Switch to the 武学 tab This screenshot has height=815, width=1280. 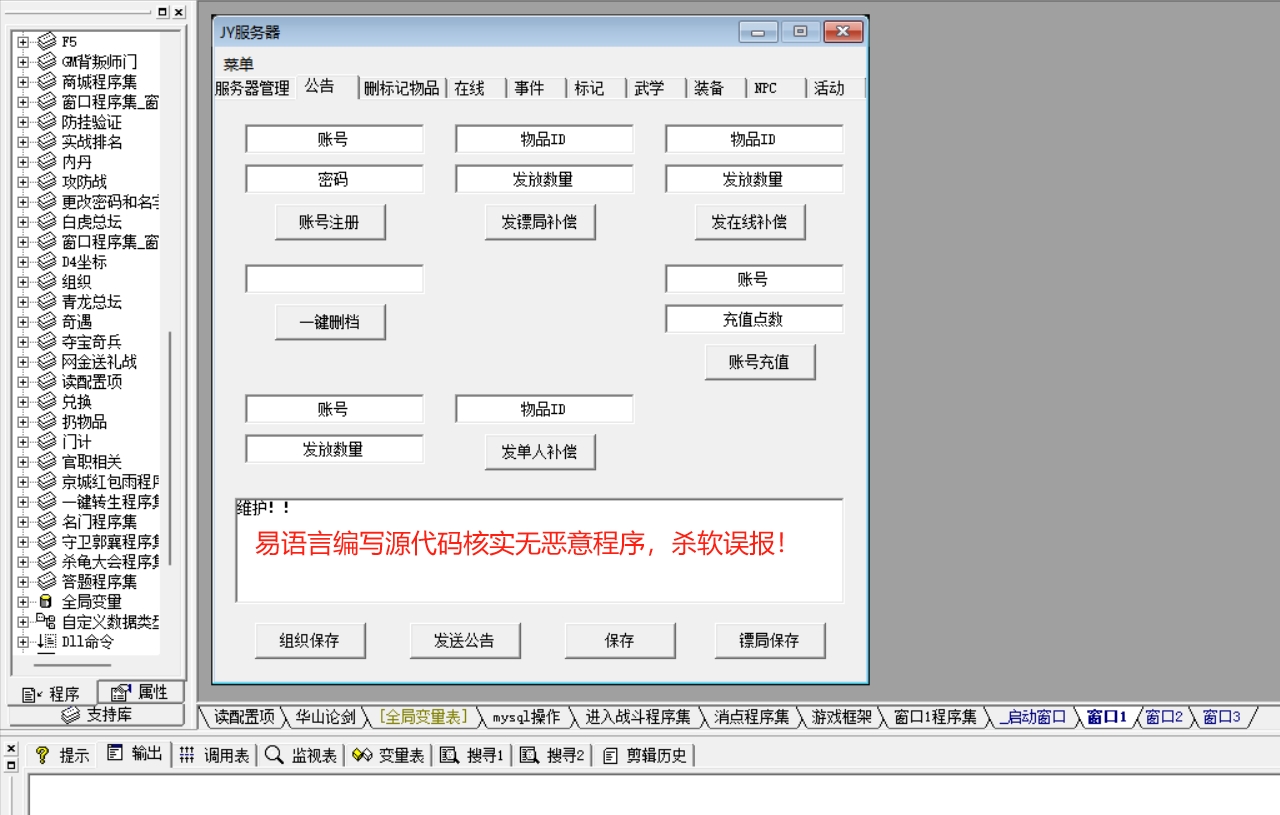651,88
